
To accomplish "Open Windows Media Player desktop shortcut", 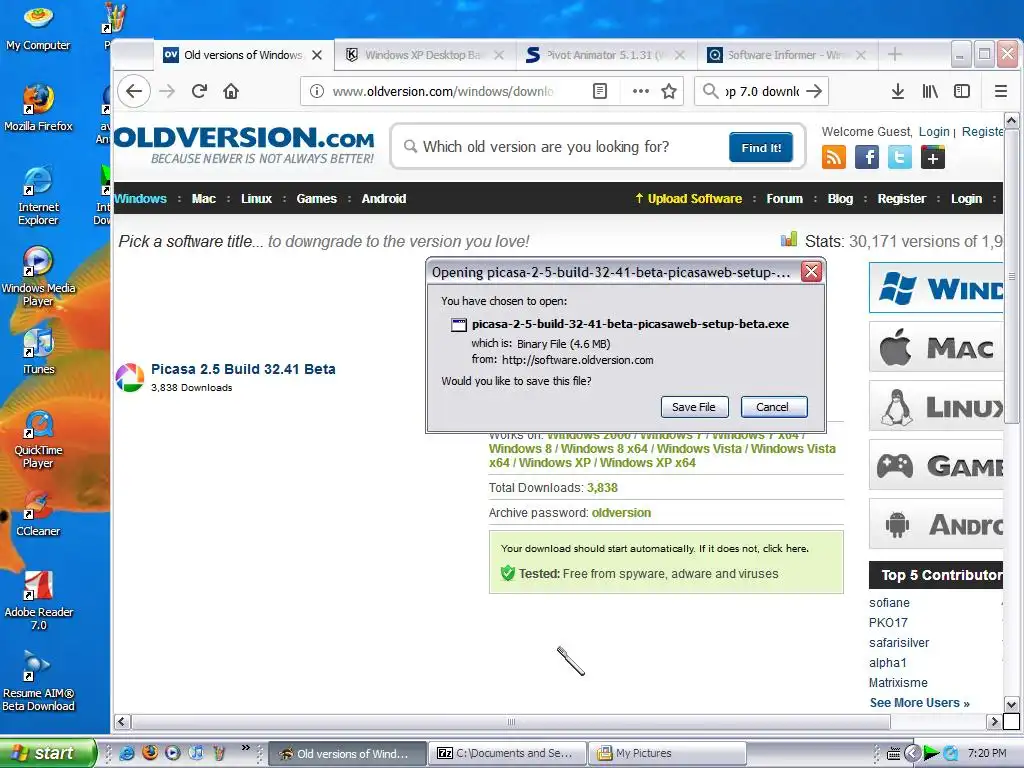I will (x=39, y=277).
